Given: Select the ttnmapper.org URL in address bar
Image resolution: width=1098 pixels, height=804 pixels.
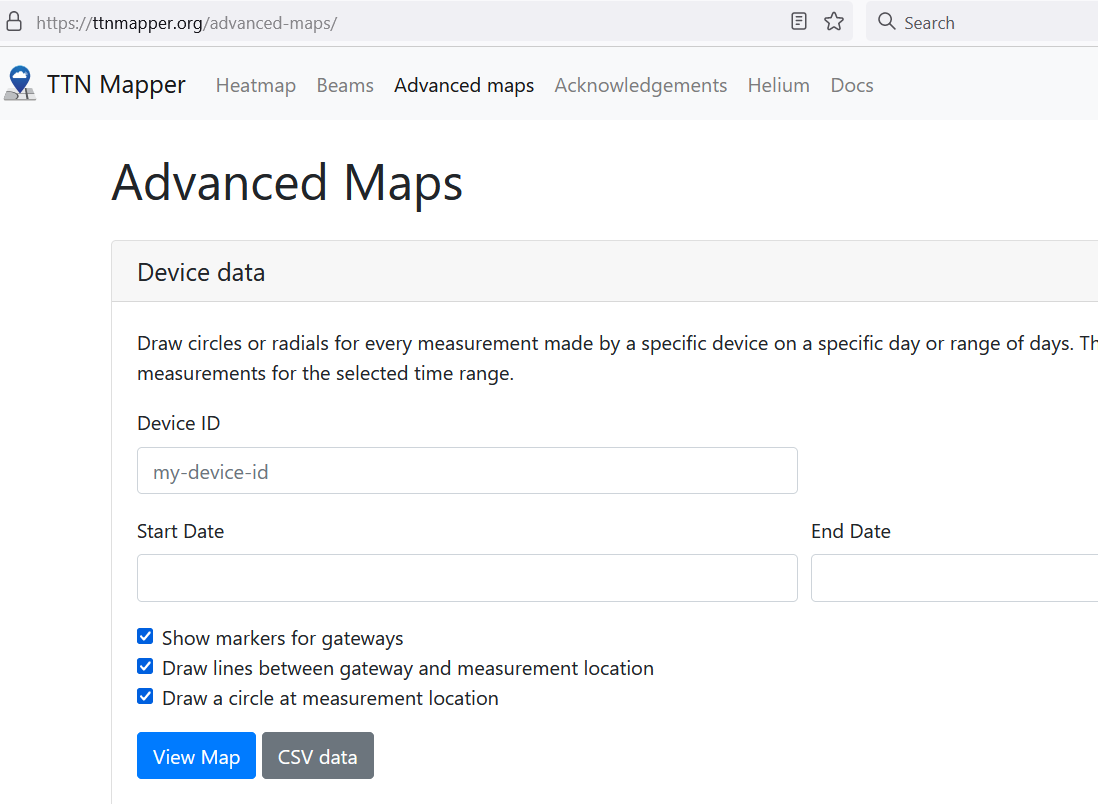Looking at the screenshot, I should pos(187,23).
